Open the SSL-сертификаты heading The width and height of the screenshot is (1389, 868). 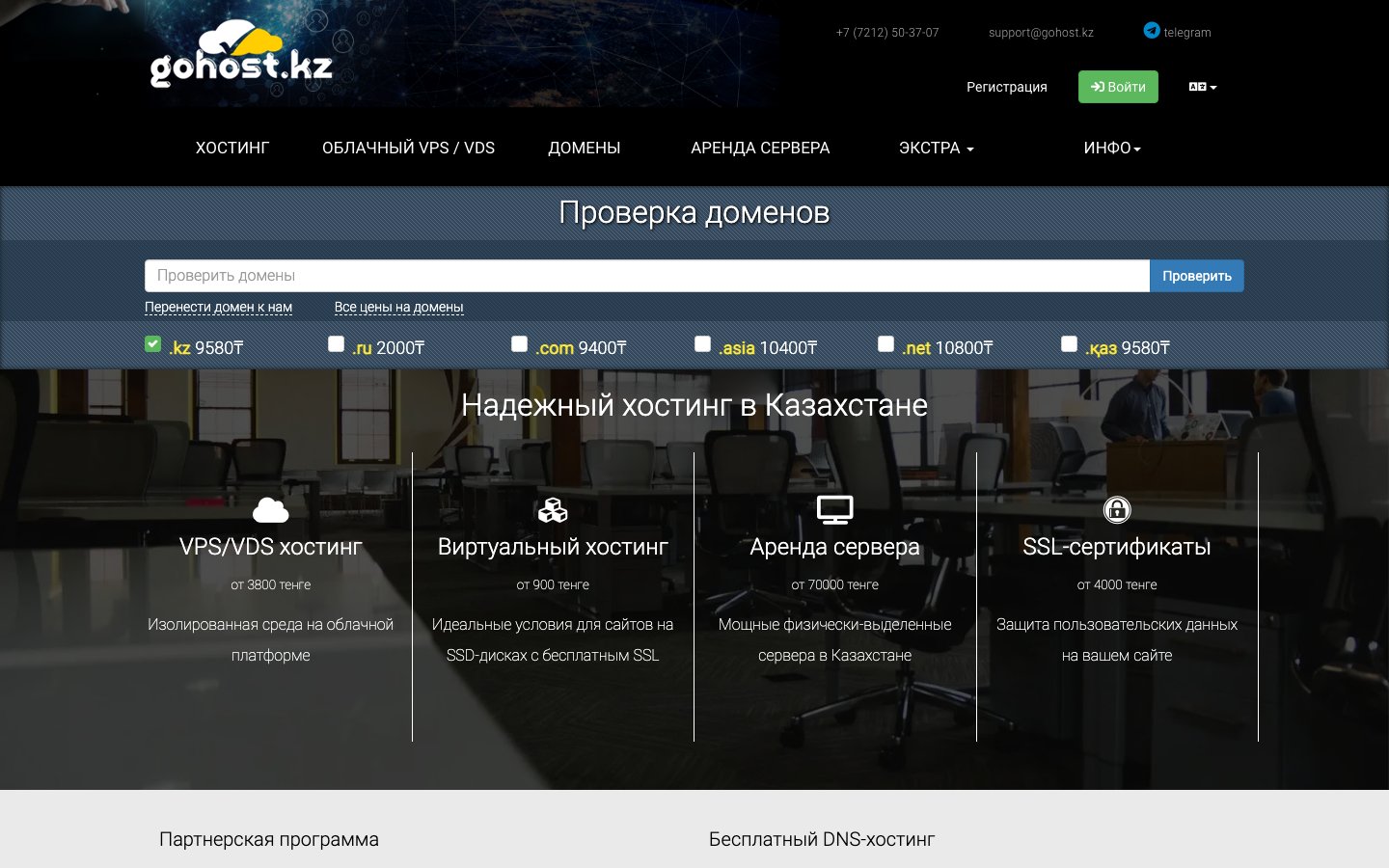pos(1117,547)
